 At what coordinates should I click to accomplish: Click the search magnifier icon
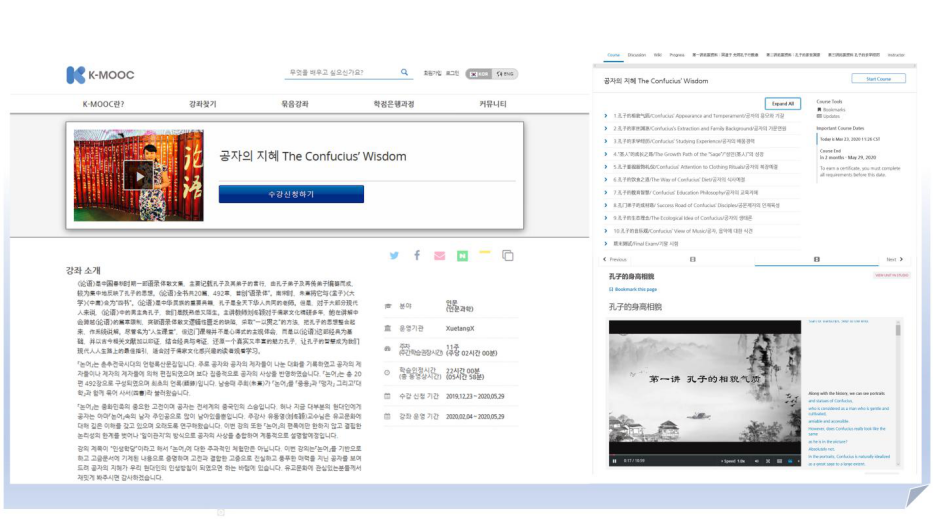404,72
